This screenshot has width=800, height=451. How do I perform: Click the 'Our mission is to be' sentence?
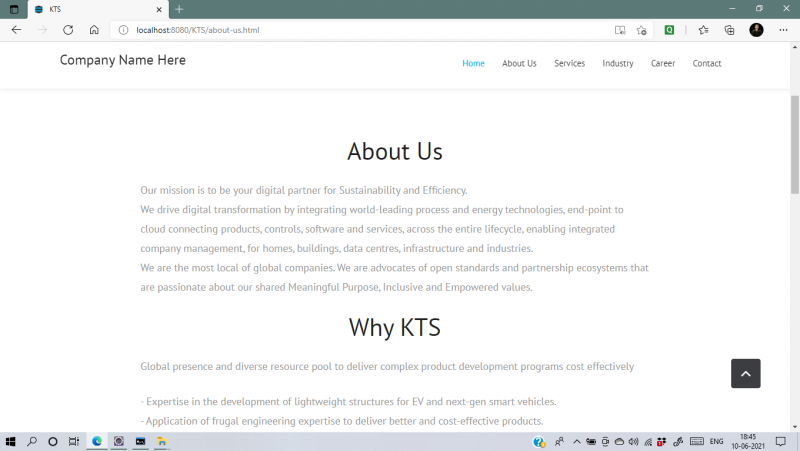(x=304, y=190)
